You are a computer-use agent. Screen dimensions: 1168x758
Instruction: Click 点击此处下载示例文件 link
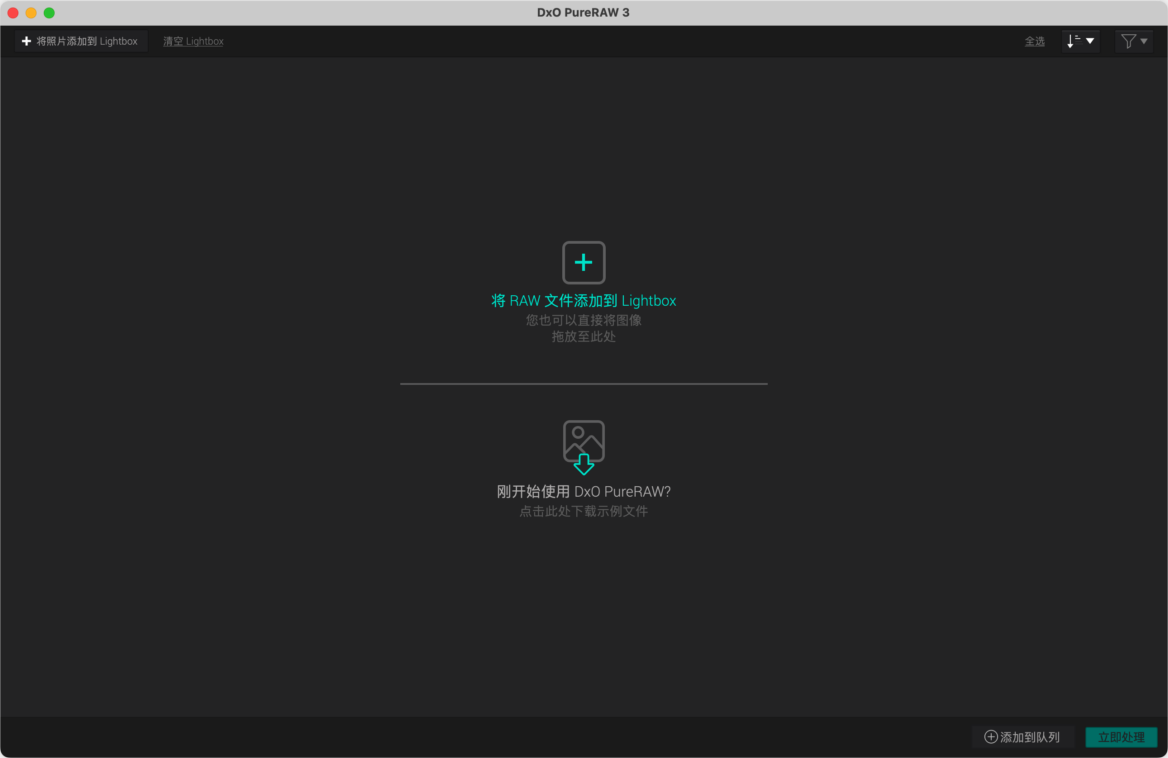pyautogui.click(x=583, y=511)
